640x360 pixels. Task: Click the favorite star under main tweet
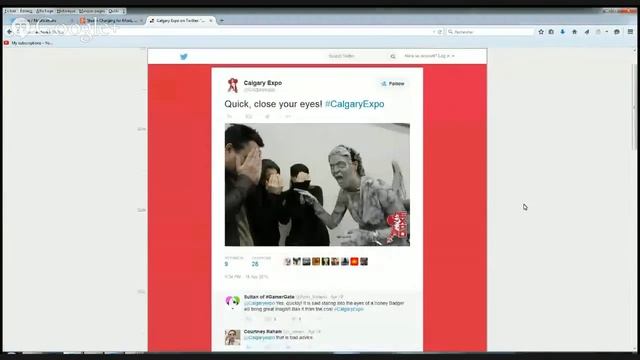[x=268, y=116]
